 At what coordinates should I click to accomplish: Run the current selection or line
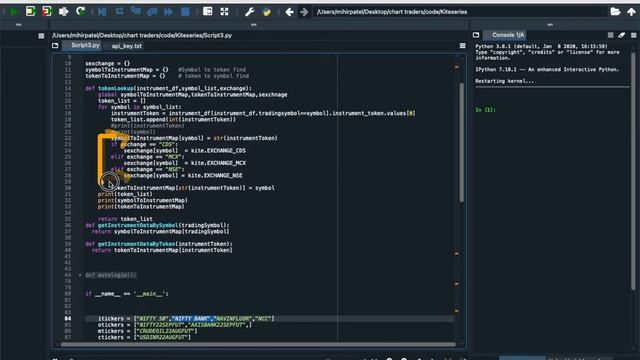coord(64,11)
